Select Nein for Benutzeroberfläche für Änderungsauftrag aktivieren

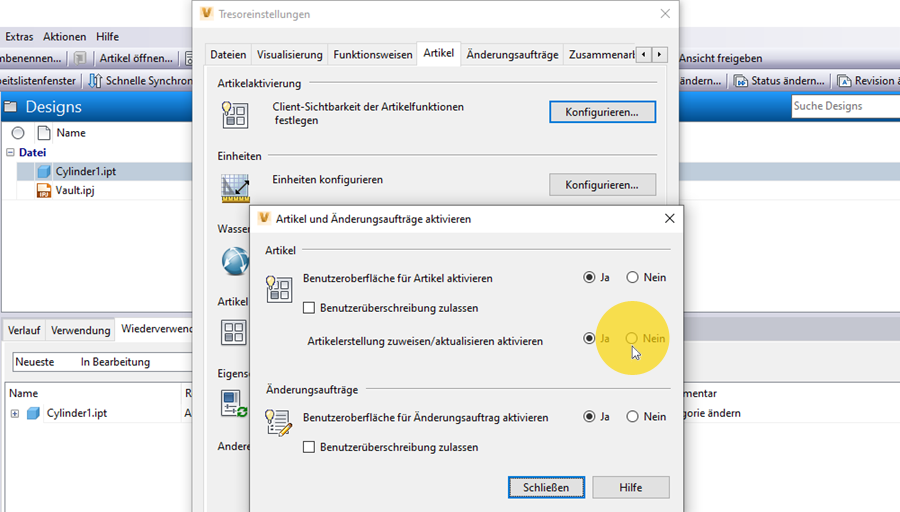pos(632,417)
